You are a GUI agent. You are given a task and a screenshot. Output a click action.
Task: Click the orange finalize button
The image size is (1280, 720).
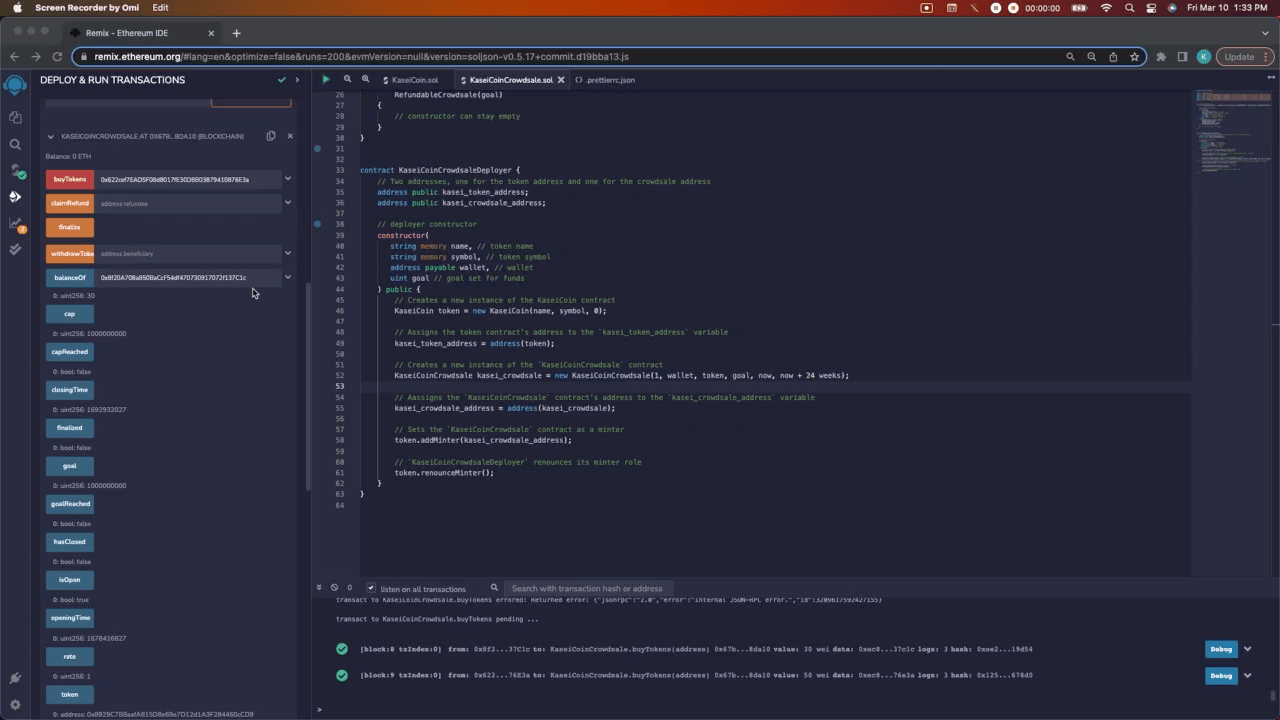(x=70, y=227)
